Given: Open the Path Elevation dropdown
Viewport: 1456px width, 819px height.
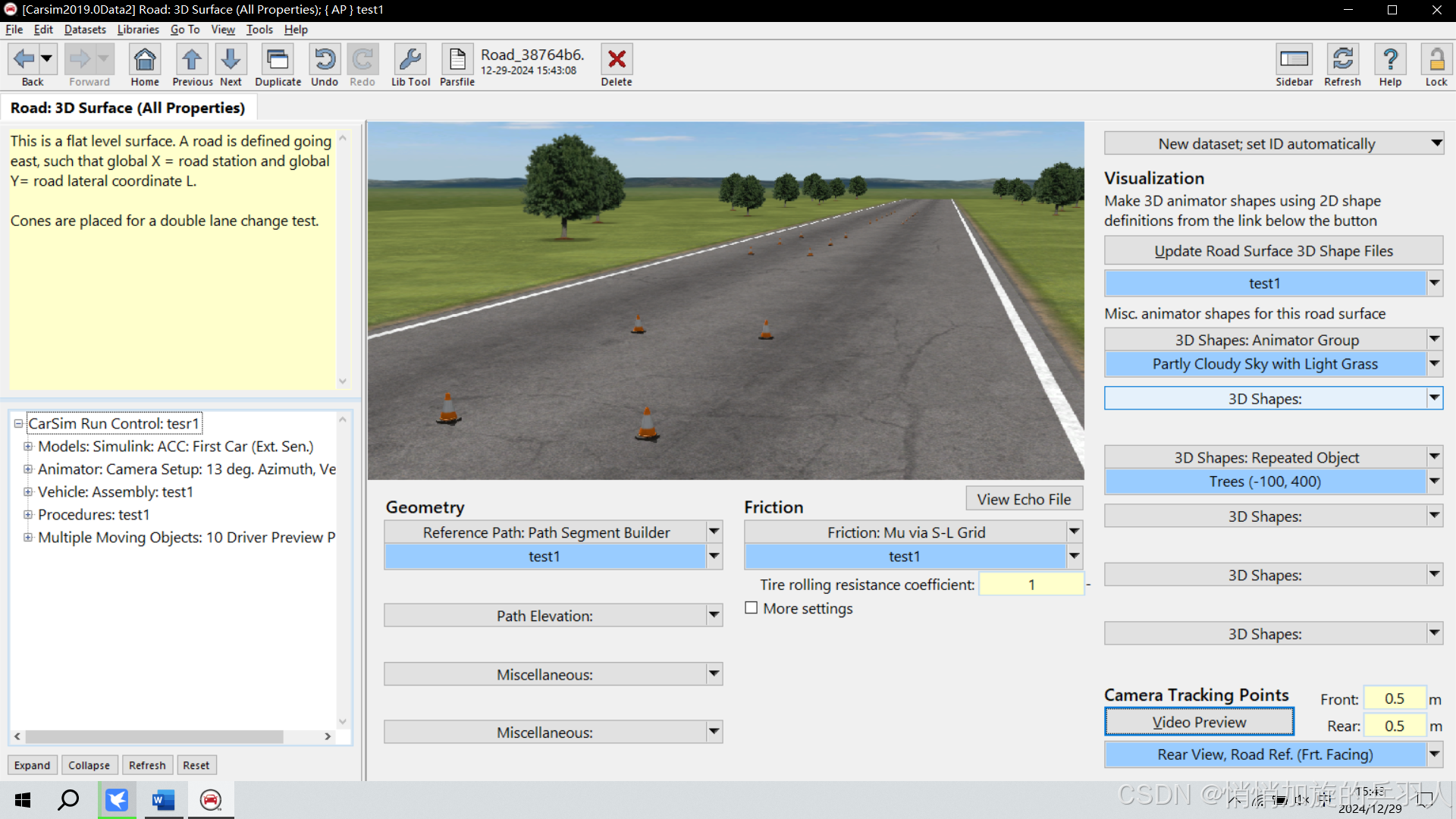Looking at the screenshot, I should point(714,616).
